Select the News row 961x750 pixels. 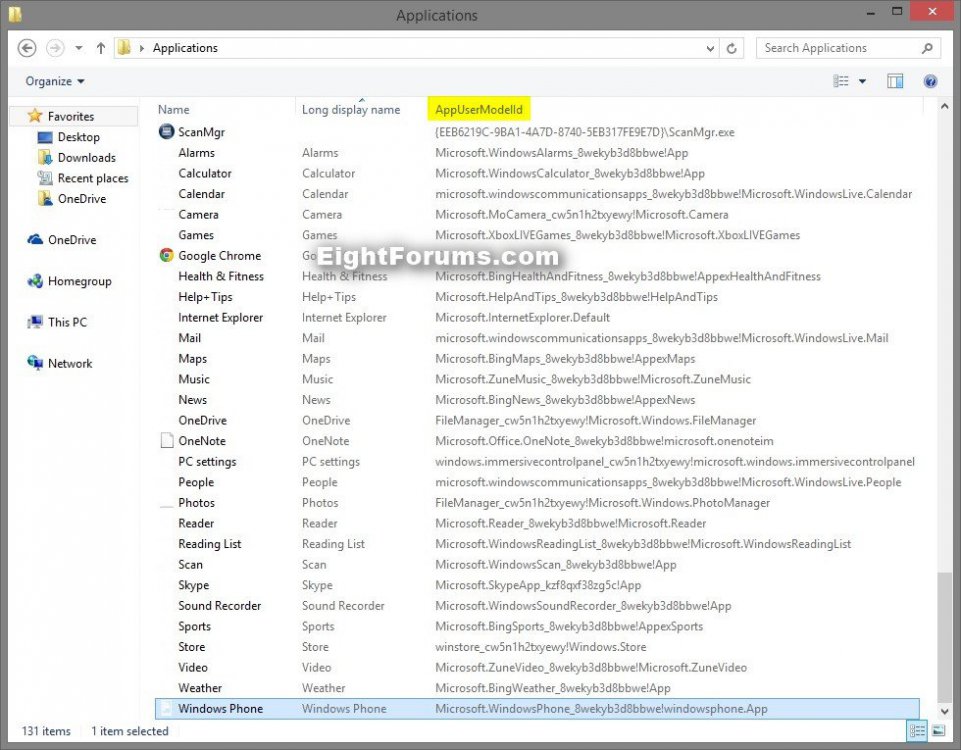point(537,400)
